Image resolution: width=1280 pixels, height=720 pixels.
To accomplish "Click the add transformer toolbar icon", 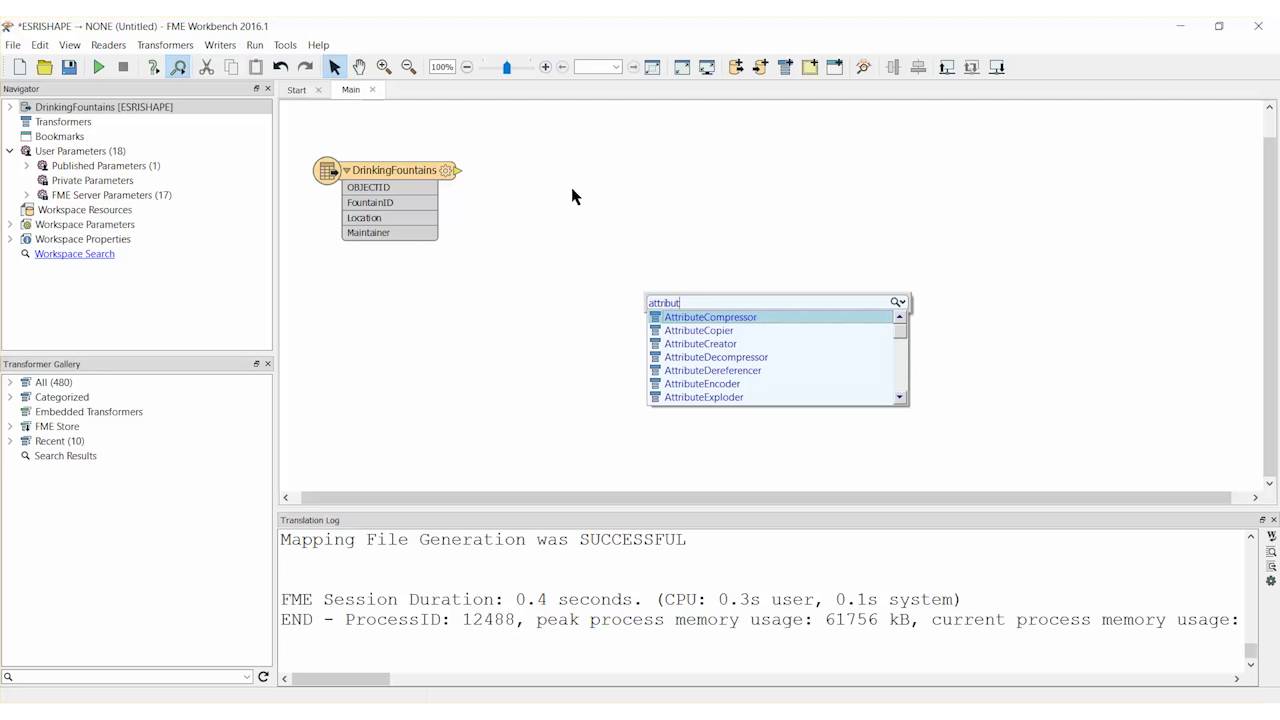I will 785,67.
